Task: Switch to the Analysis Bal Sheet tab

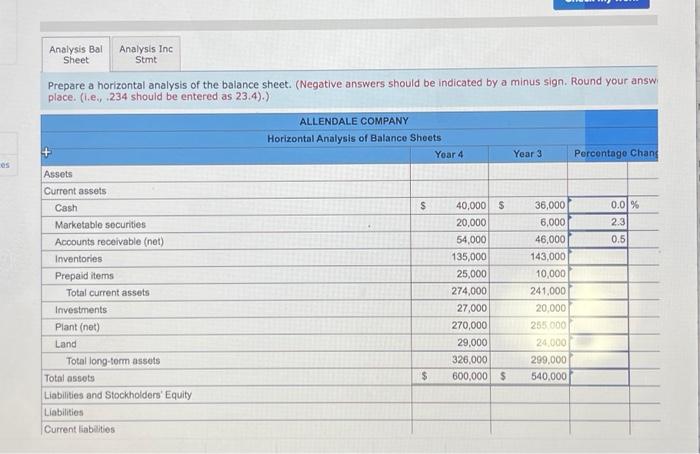Action: click(76, 54)
